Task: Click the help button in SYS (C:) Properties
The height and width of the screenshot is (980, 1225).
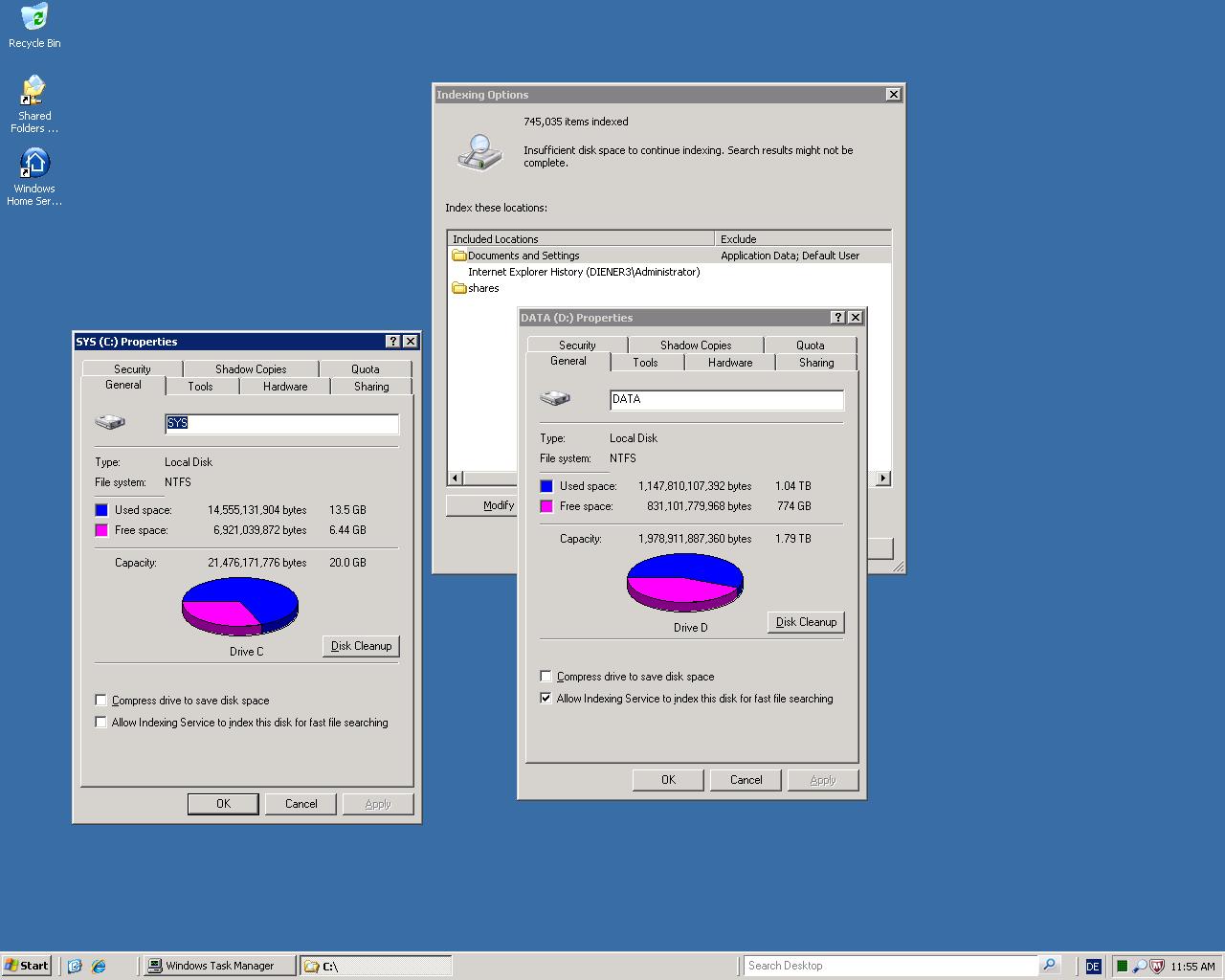Action: click(392, 342)
